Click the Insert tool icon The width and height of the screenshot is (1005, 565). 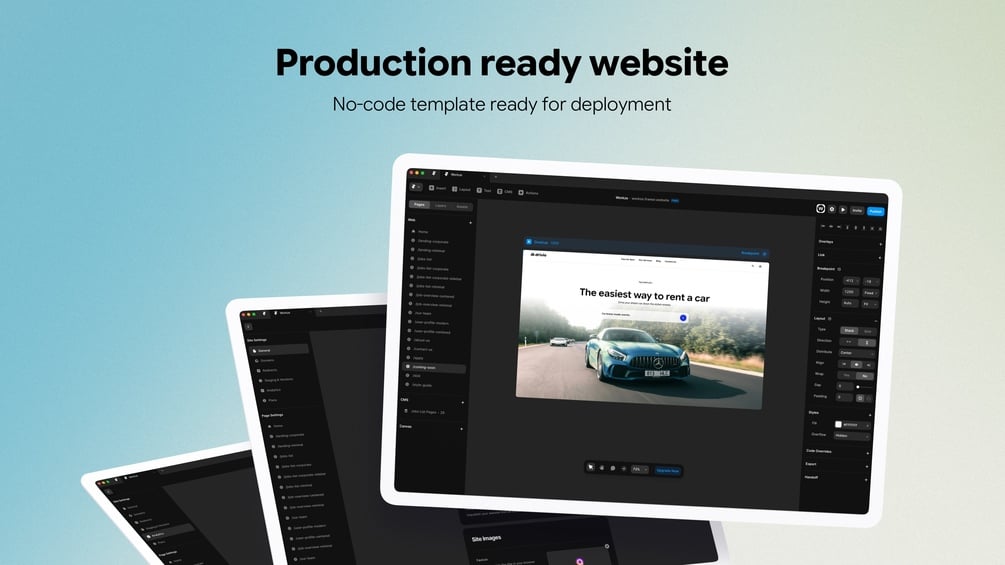click(x=431, y=188)
